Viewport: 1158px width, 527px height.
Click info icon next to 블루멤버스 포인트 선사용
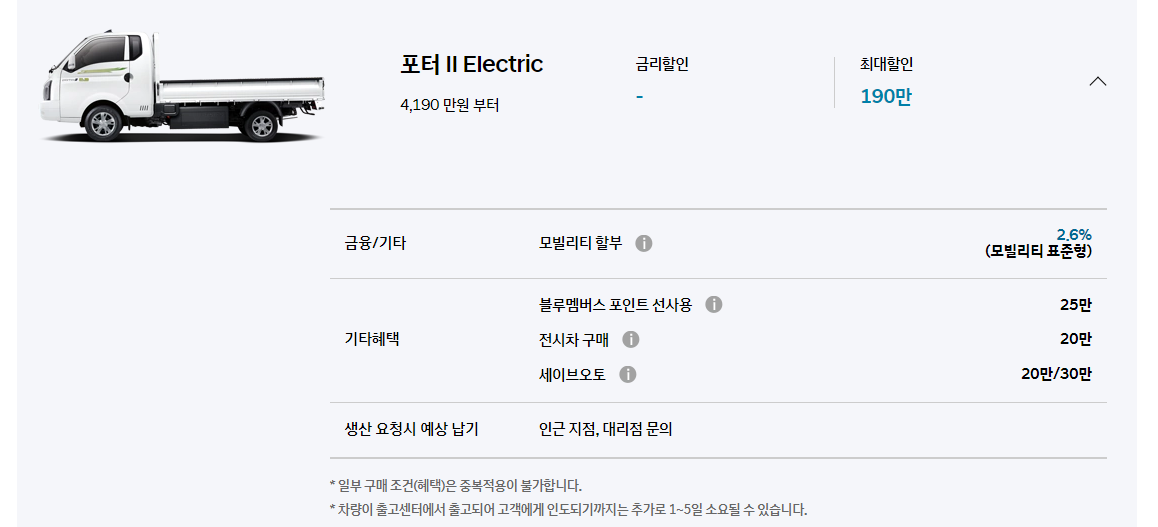(x=713, y=305)
